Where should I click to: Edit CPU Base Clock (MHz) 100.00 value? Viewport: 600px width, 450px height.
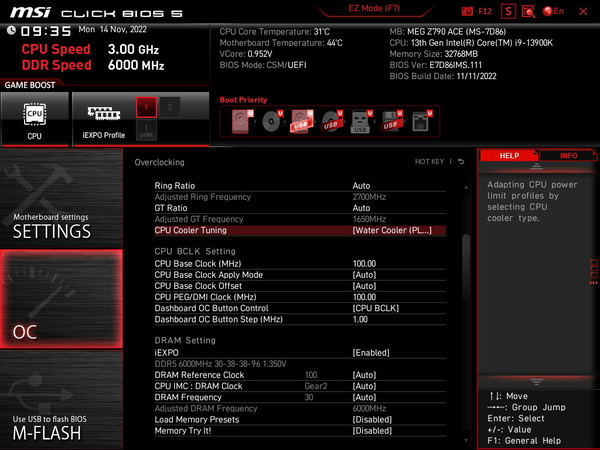point(364,264)
